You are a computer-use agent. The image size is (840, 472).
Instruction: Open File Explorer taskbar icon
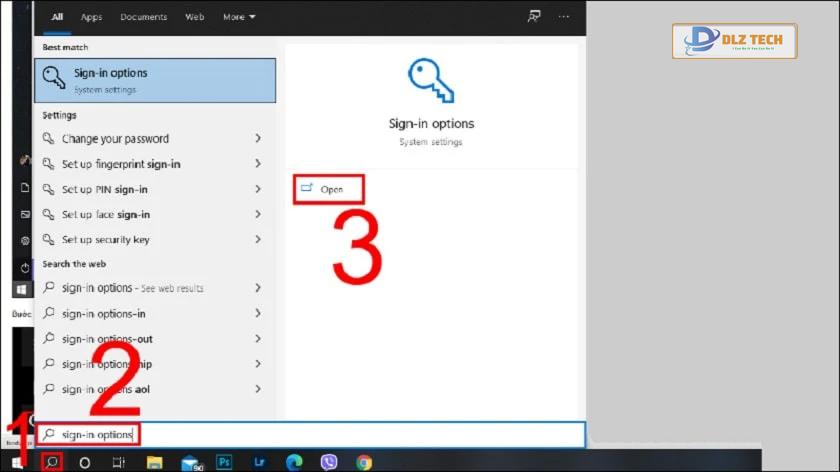(x=154, y=462)
